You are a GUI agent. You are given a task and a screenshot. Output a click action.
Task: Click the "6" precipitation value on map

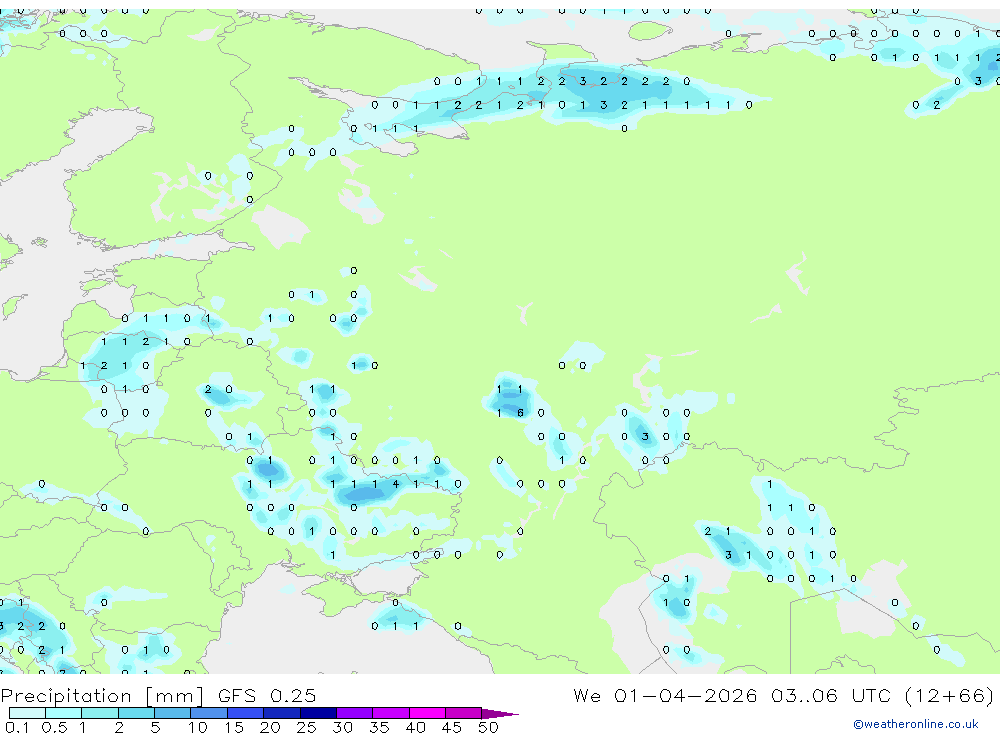tap(520, 413)
